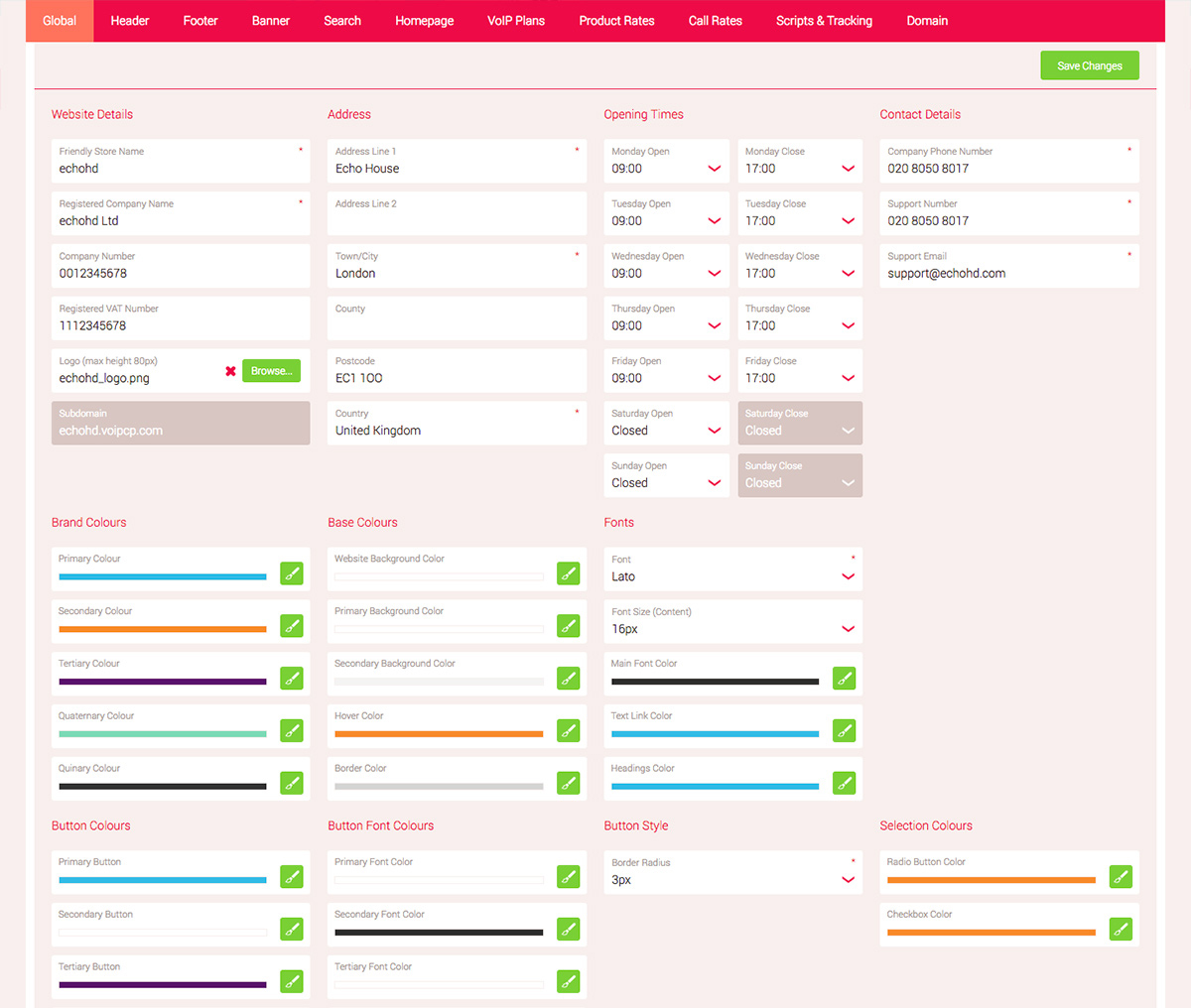Screen dimensions: 1191x1008
Task: Click the Save Changes button
Action: [1090, 65]
